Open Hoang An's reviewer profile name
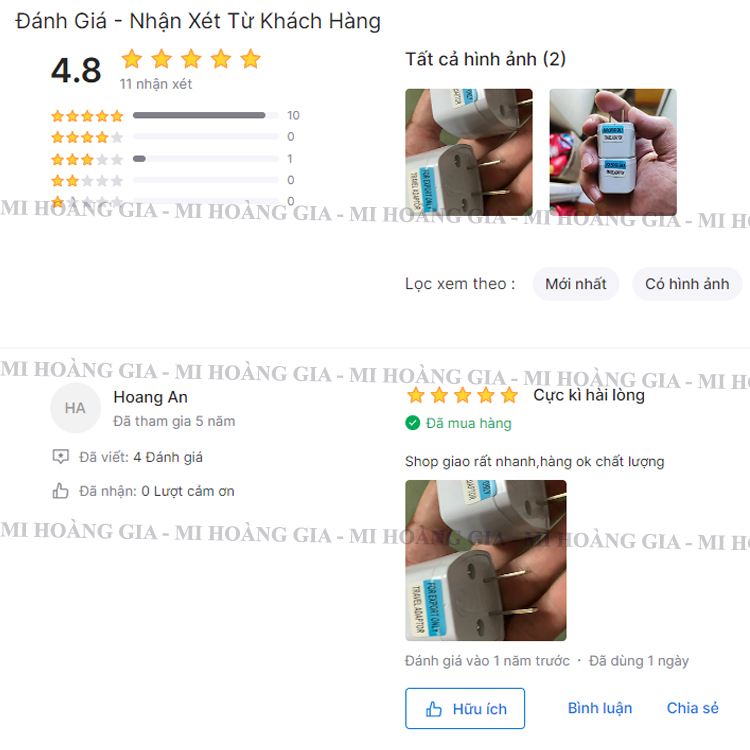 150,397
